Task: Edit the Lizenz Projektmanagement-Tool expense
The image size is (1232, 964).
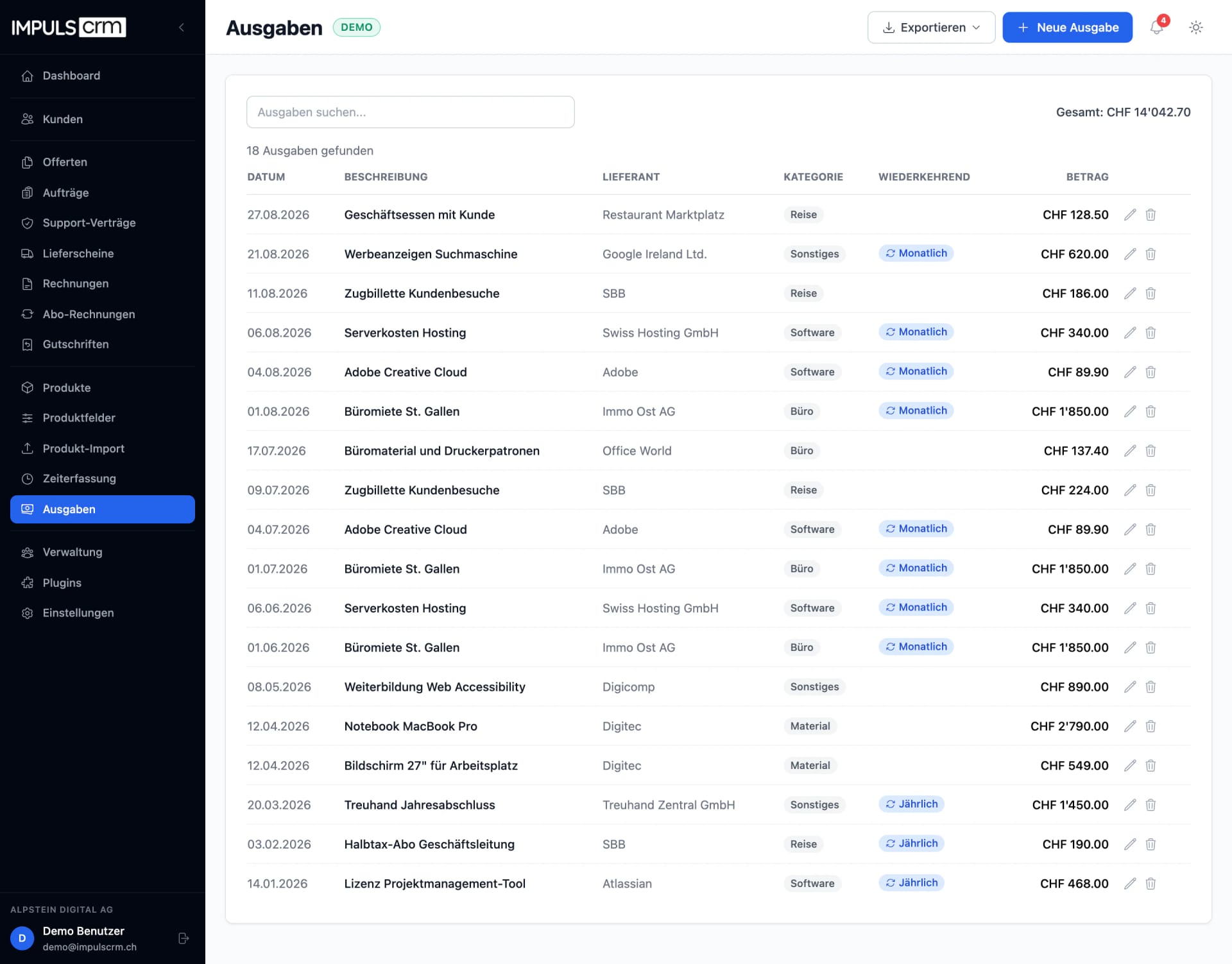Action: (x=1130, y=884)
